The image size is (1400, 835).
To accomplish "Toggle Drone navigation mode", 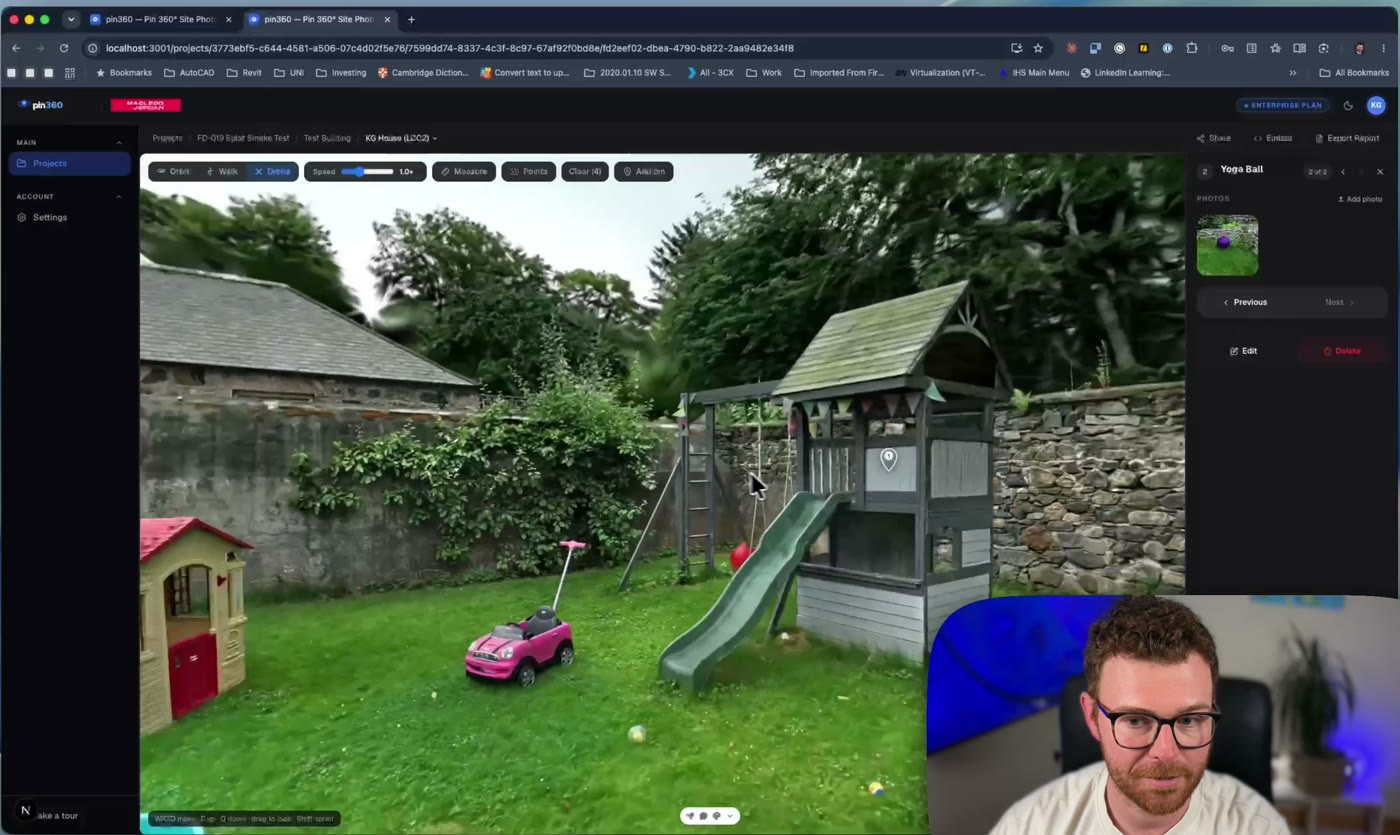I will pyautogui.click(x=272, y=171).
